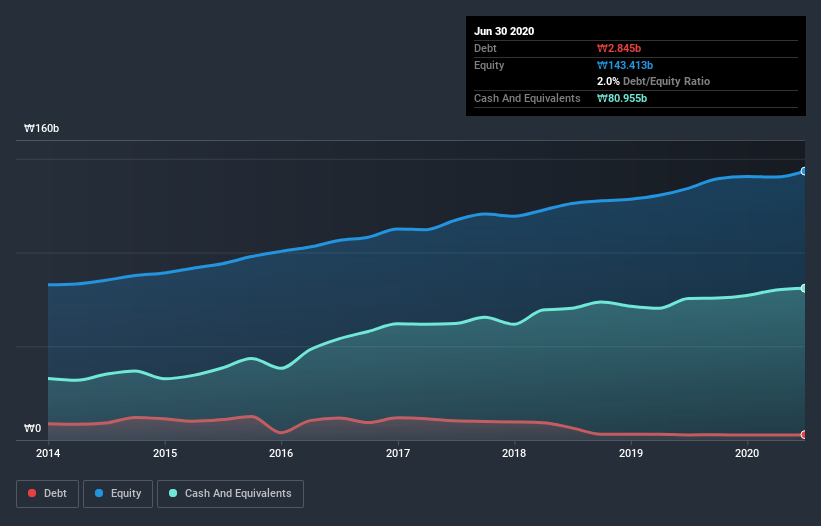The height and width of the screenshot is (526, 821).
Task: Click the 2019 x-axis label
Action: point(631,453)
